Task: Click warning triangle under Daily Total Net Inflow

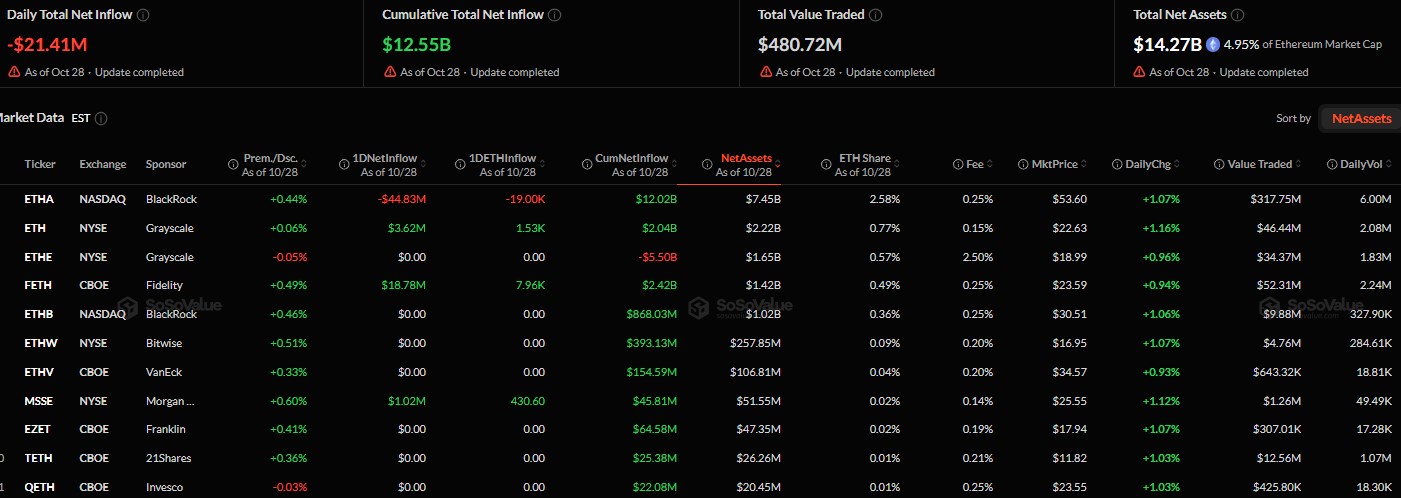Action: click(14, 72)
